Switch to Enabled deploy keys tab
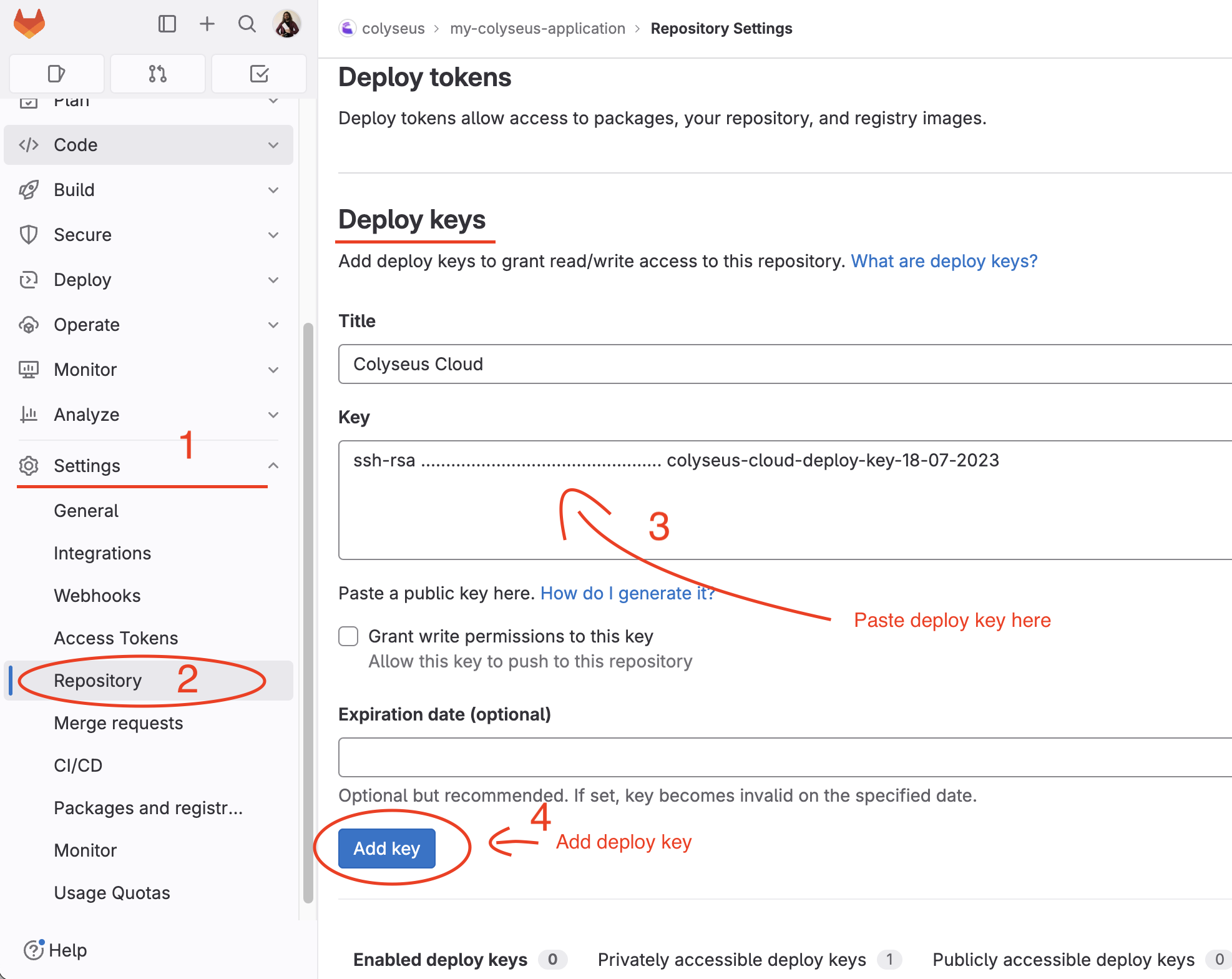Screen dimensions: 1232x979 point(459,959)
